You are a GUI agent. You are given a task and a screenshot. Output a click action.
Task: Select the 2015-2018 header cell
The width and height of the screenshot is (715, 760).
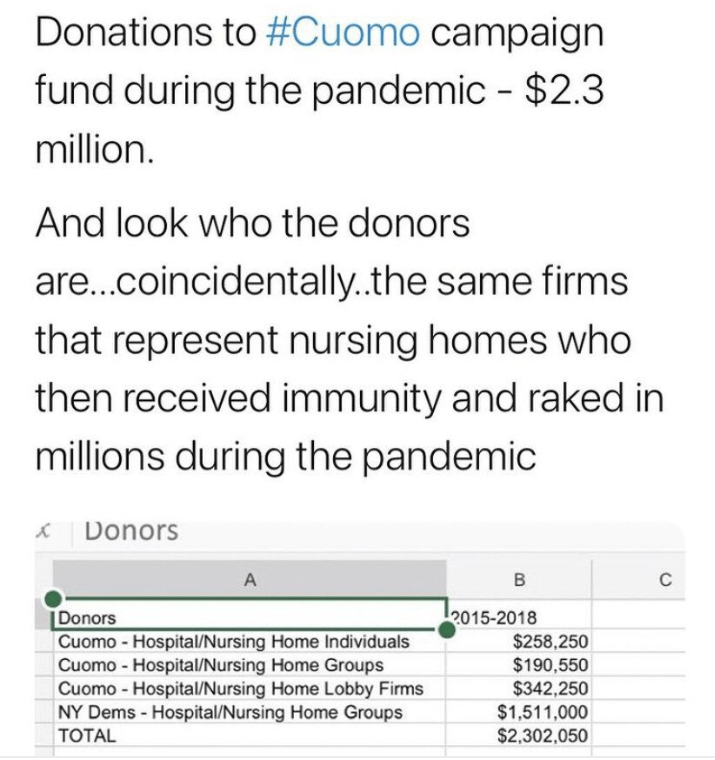click(517, 619)
